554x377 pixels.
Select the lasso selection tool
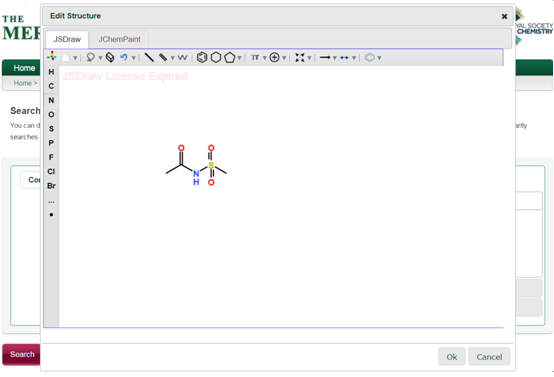[x=90, y=57]
